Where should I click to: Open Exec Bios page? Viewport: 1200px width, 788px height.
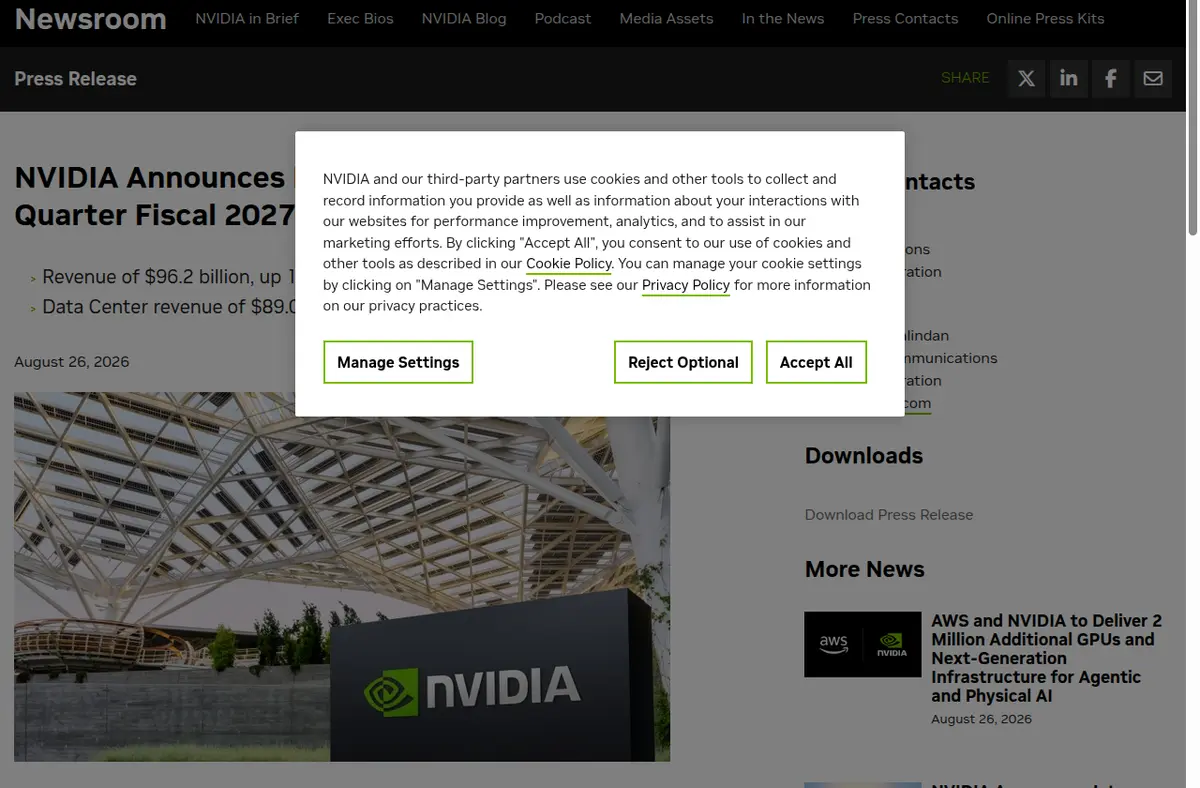pos(360,18)
